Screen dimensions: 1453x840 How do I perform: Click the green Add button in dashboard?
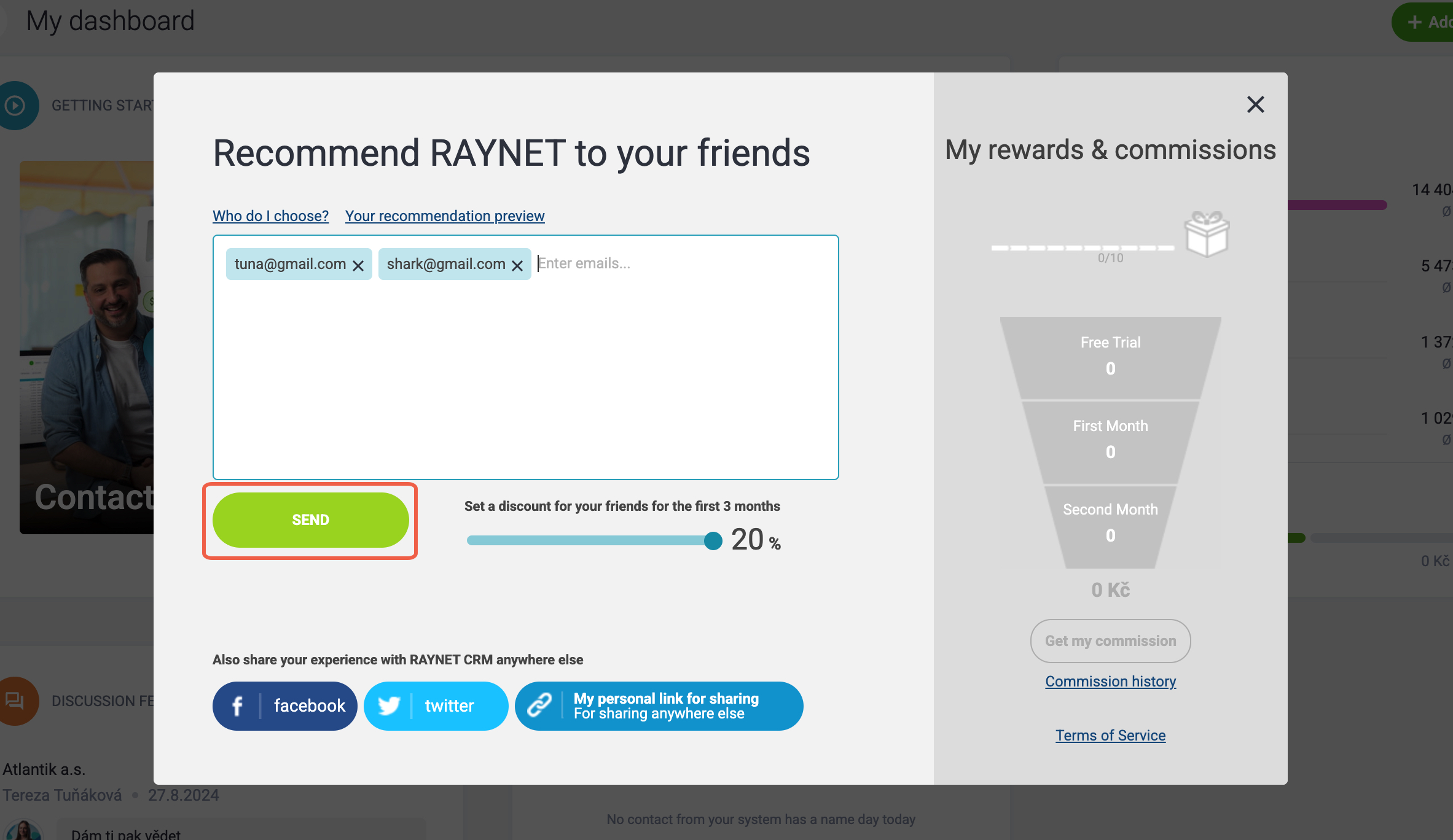coord(1422,22)
